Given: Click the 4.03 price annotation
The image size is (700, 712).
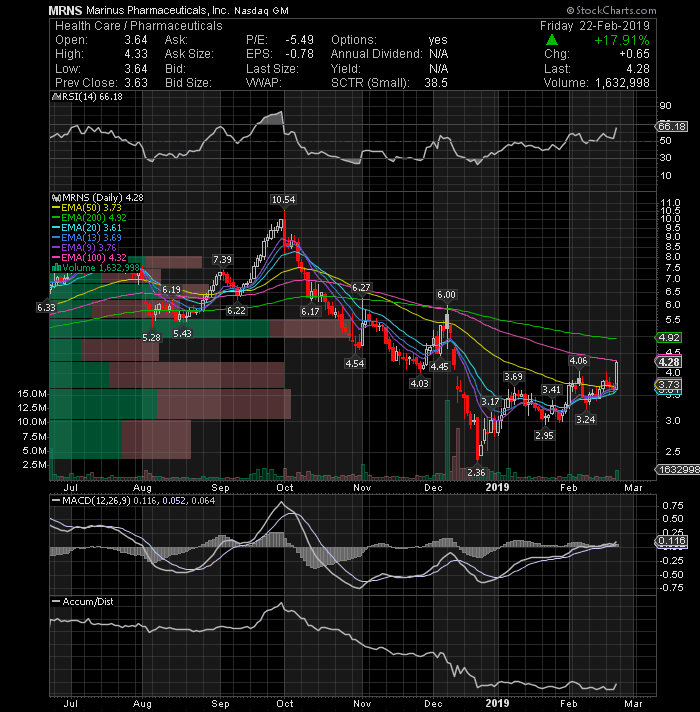Looking at the screenshot, I should (x=419, y=384).
